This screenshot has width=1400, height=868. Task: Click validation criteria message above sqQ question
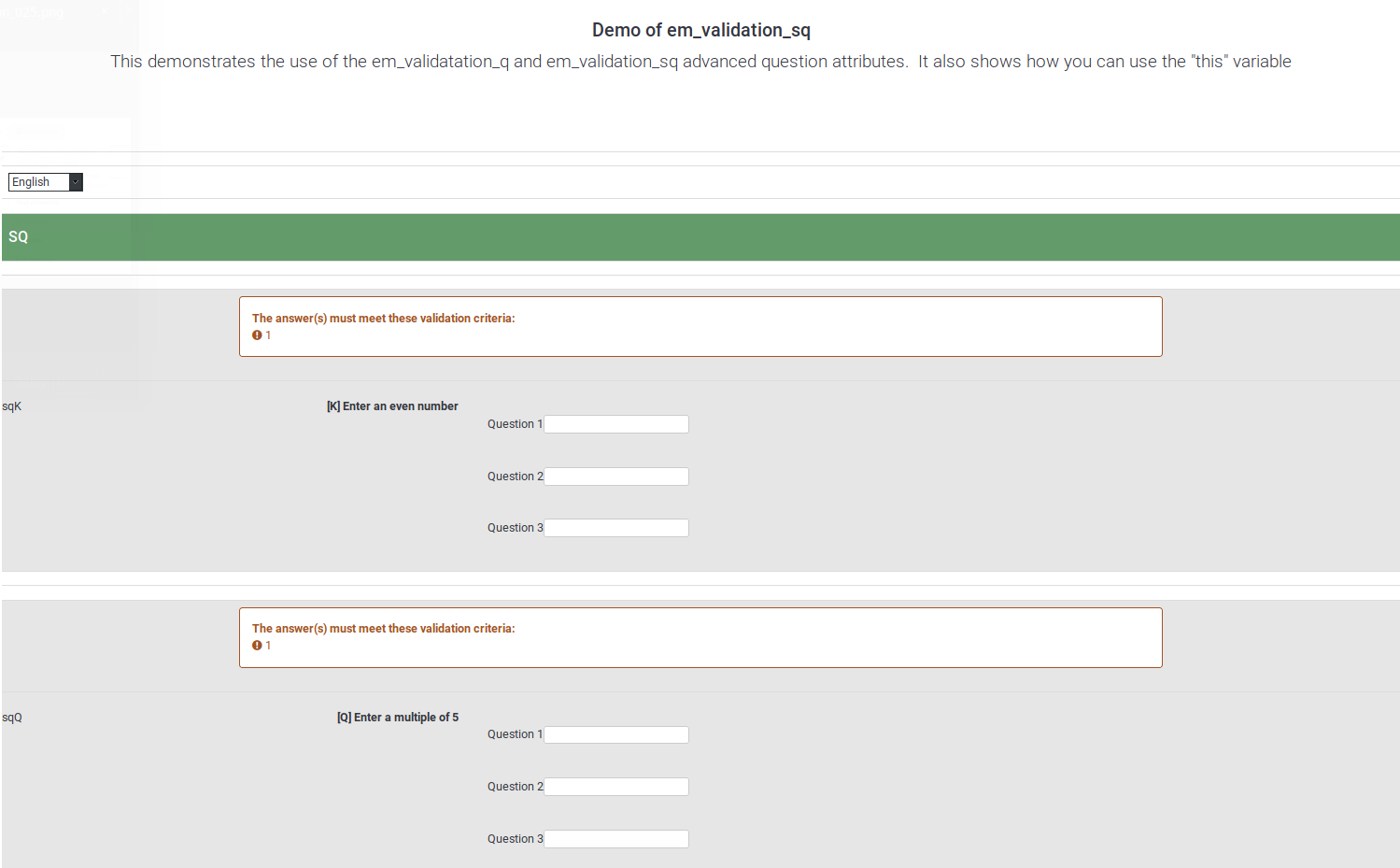(383, 629)
